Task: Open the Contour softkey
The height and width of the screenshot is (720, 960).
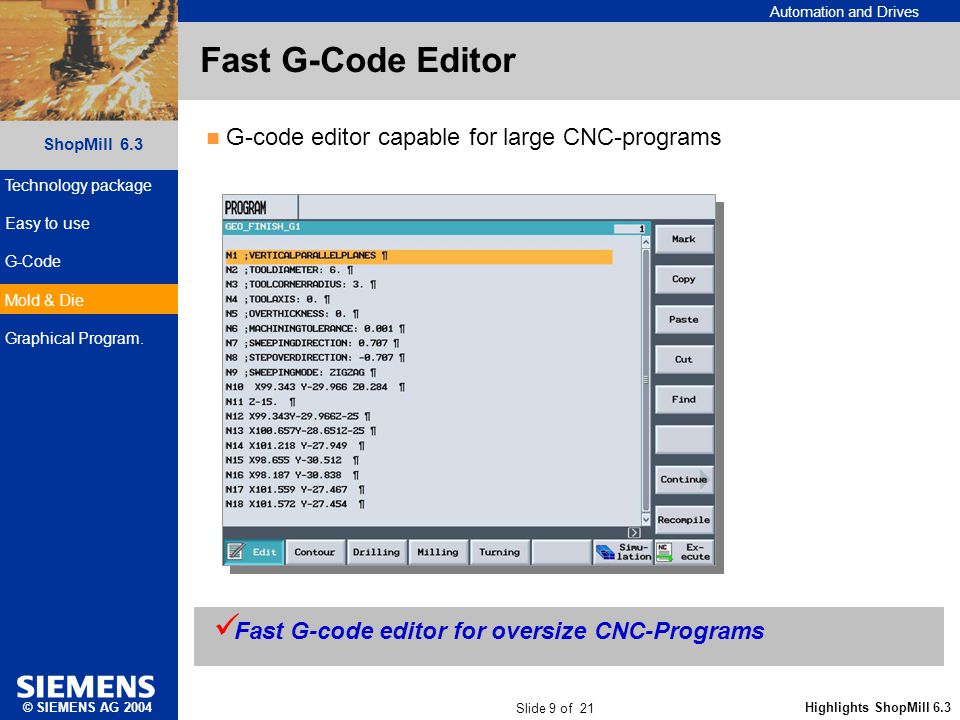Action: coord(315,552)
